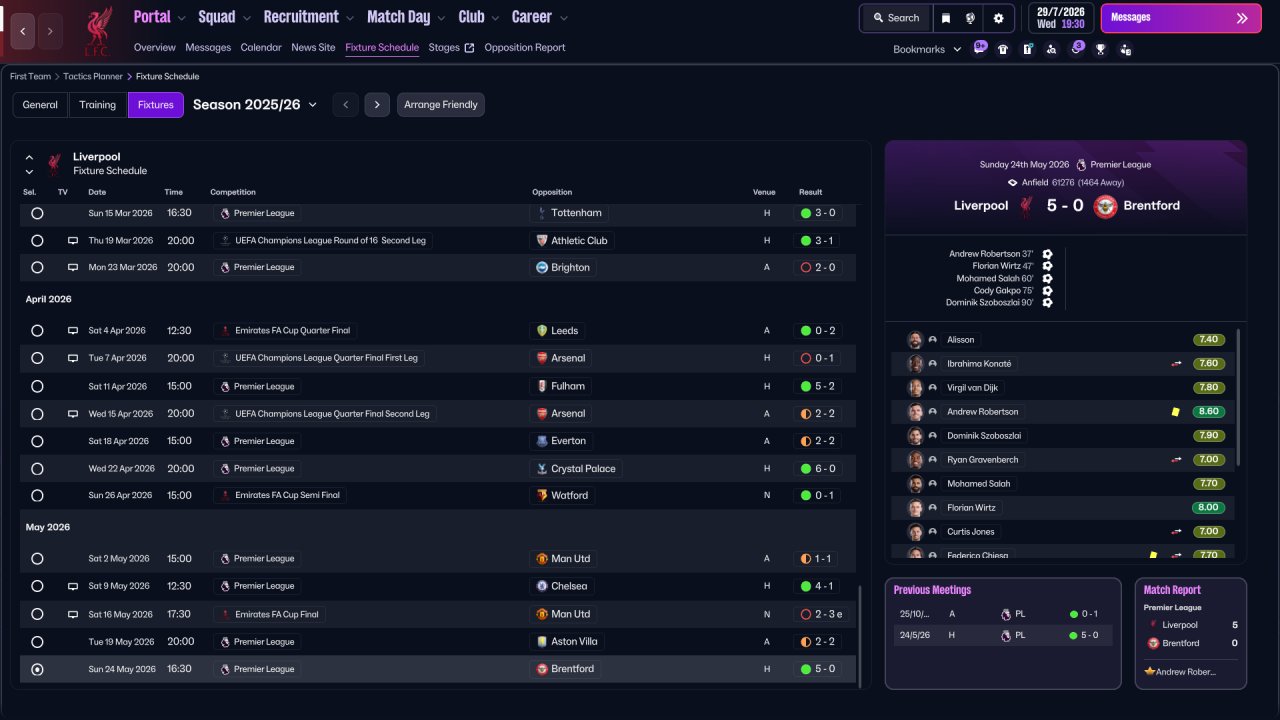Click the TV icon on Chelsea fixture row

point(72,586)
